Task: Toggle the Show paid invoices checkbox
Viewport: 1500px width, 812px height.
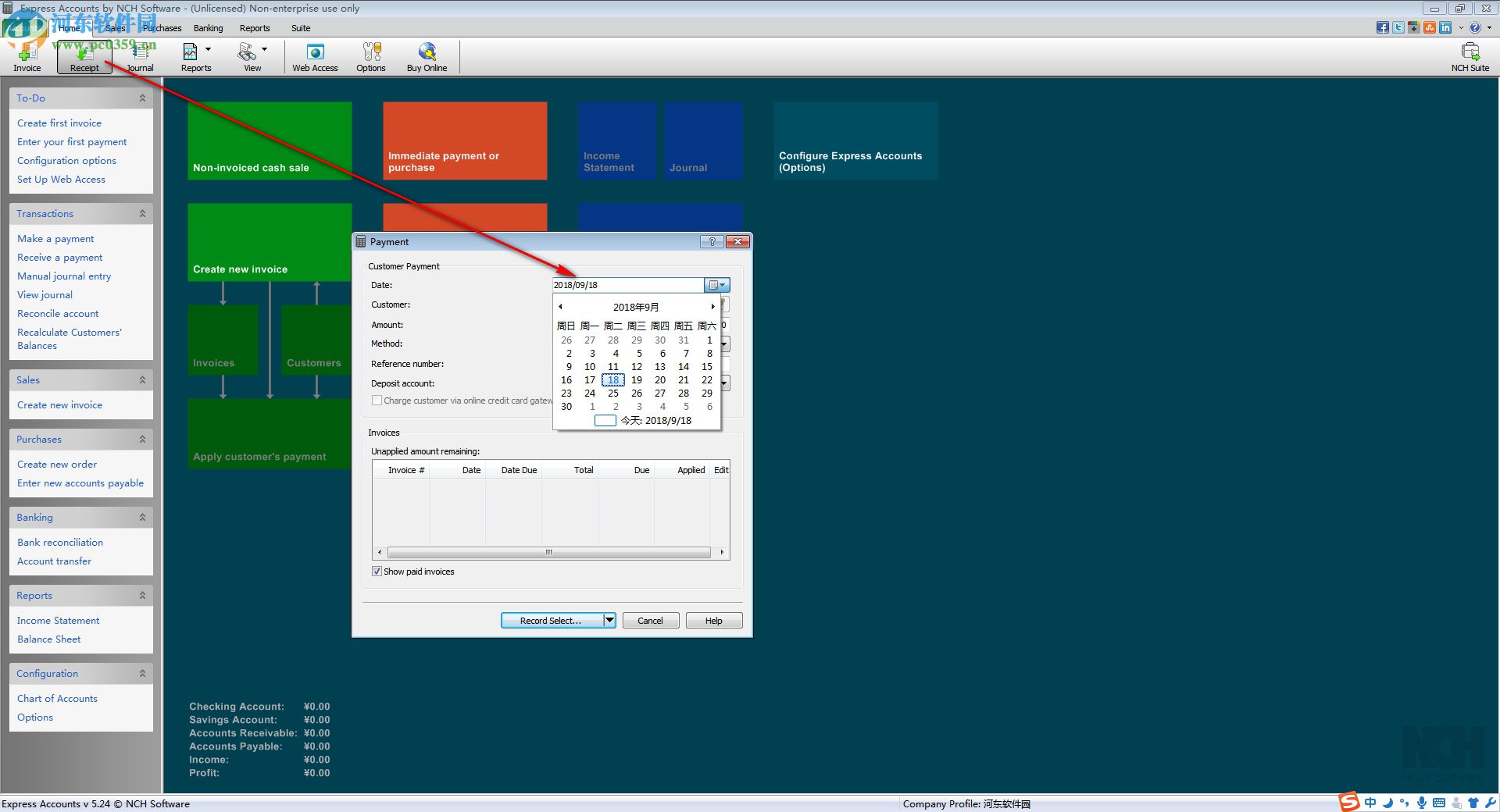Action: (377, 572)
